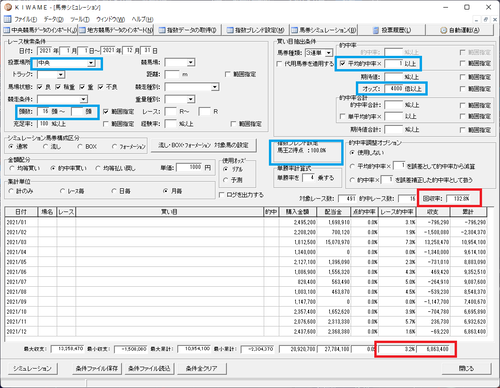This screenshot has height=388, width=500.
Task: Click the オッズ input field showing 4000
Action: point(393,89)
